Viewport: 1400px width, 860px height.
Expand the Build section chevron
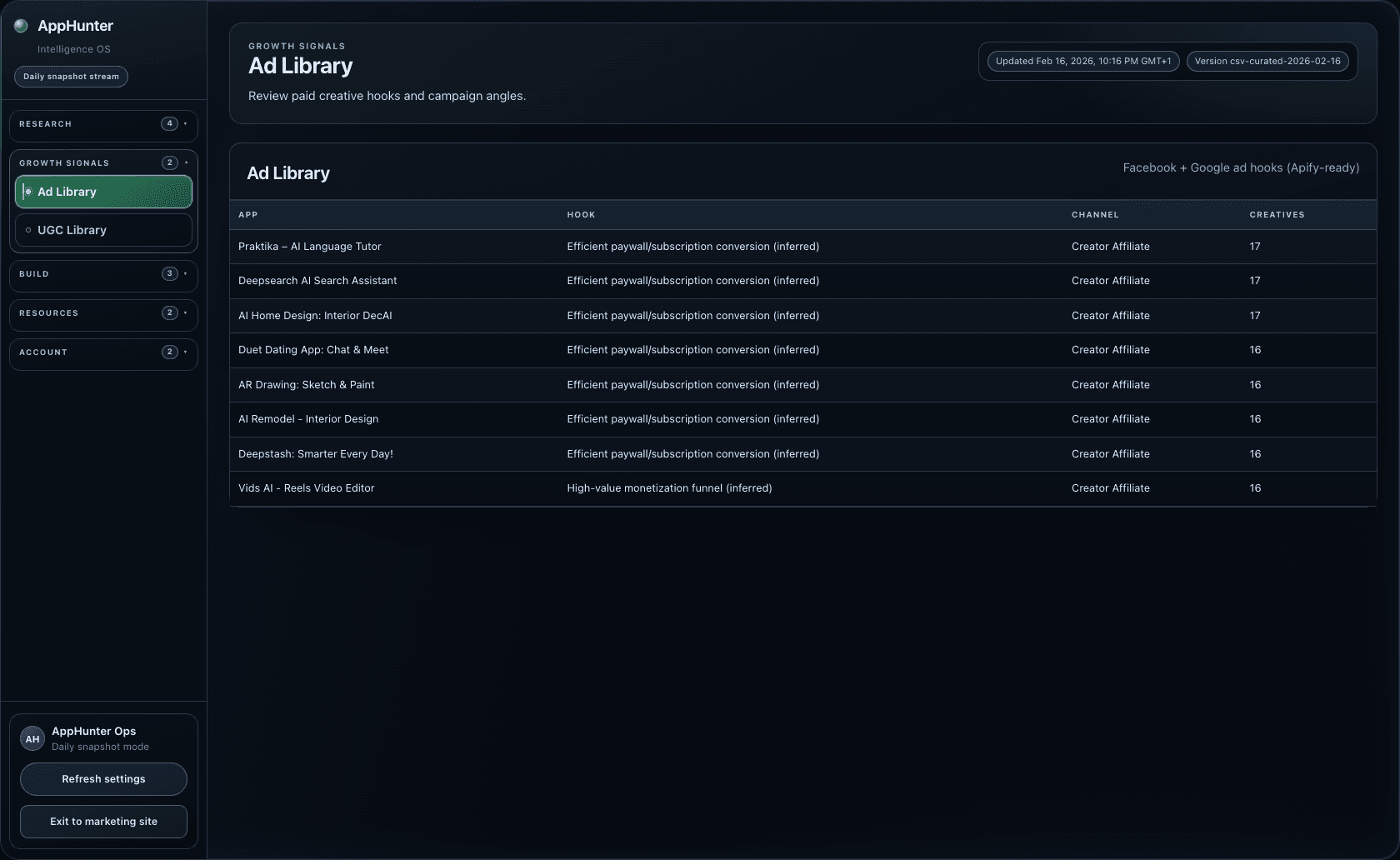[185, 275]
